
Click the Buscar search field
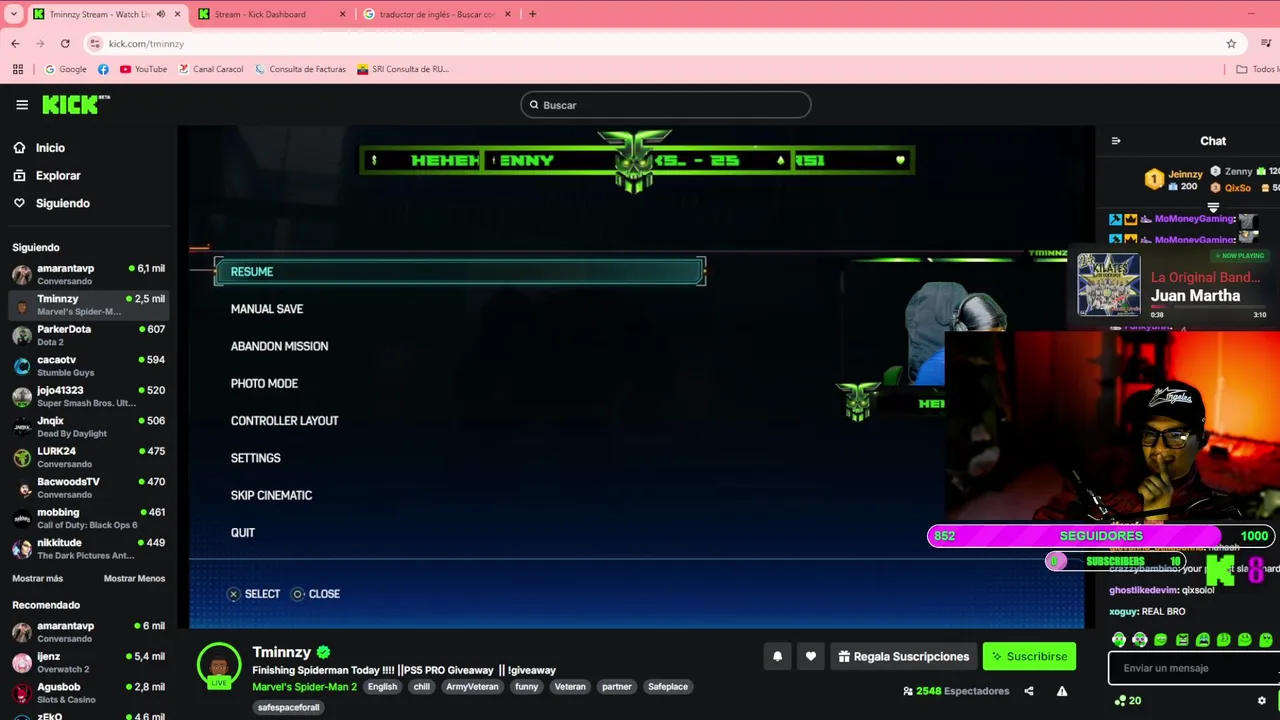tap(666, 105)
